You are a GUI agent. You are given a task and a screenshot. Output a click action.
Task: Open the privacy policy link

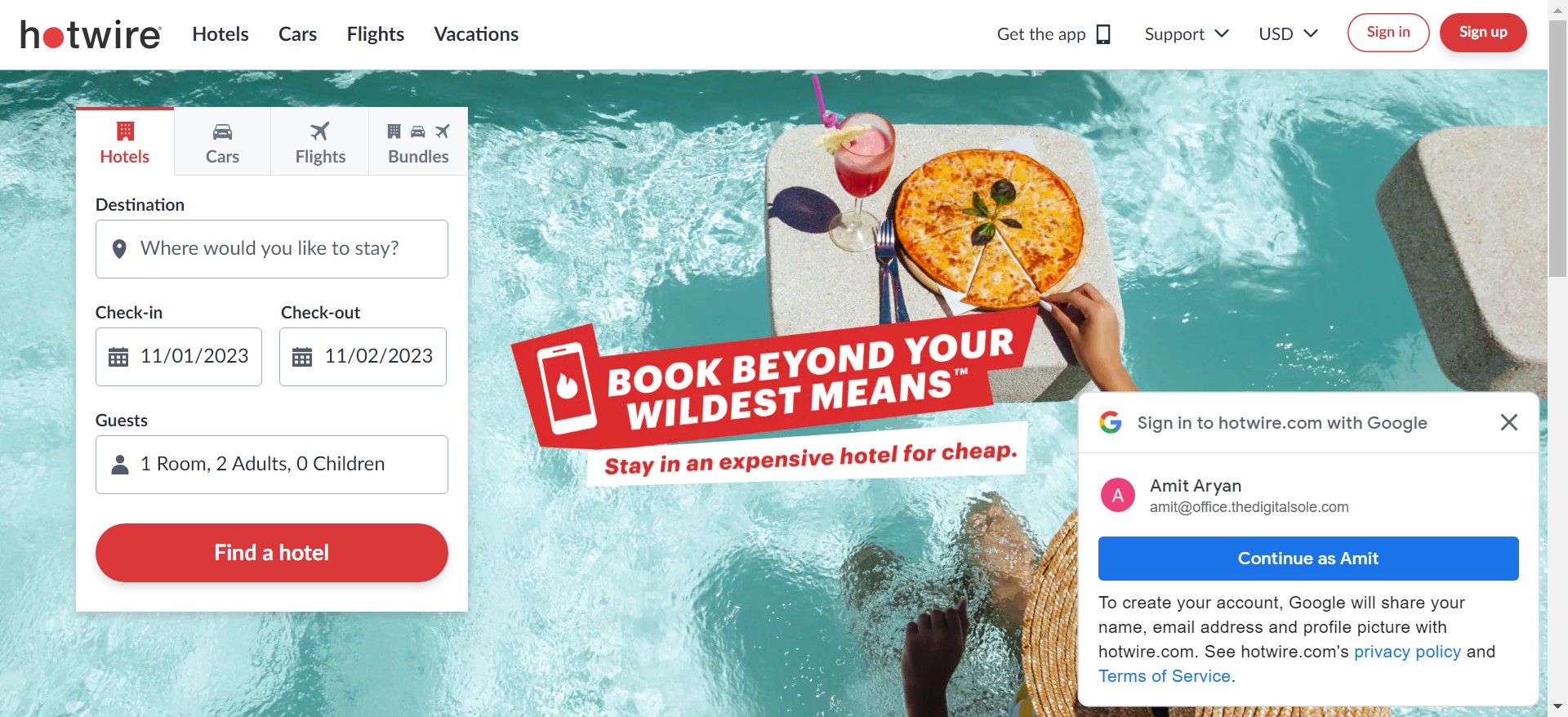pos(1407,652)
